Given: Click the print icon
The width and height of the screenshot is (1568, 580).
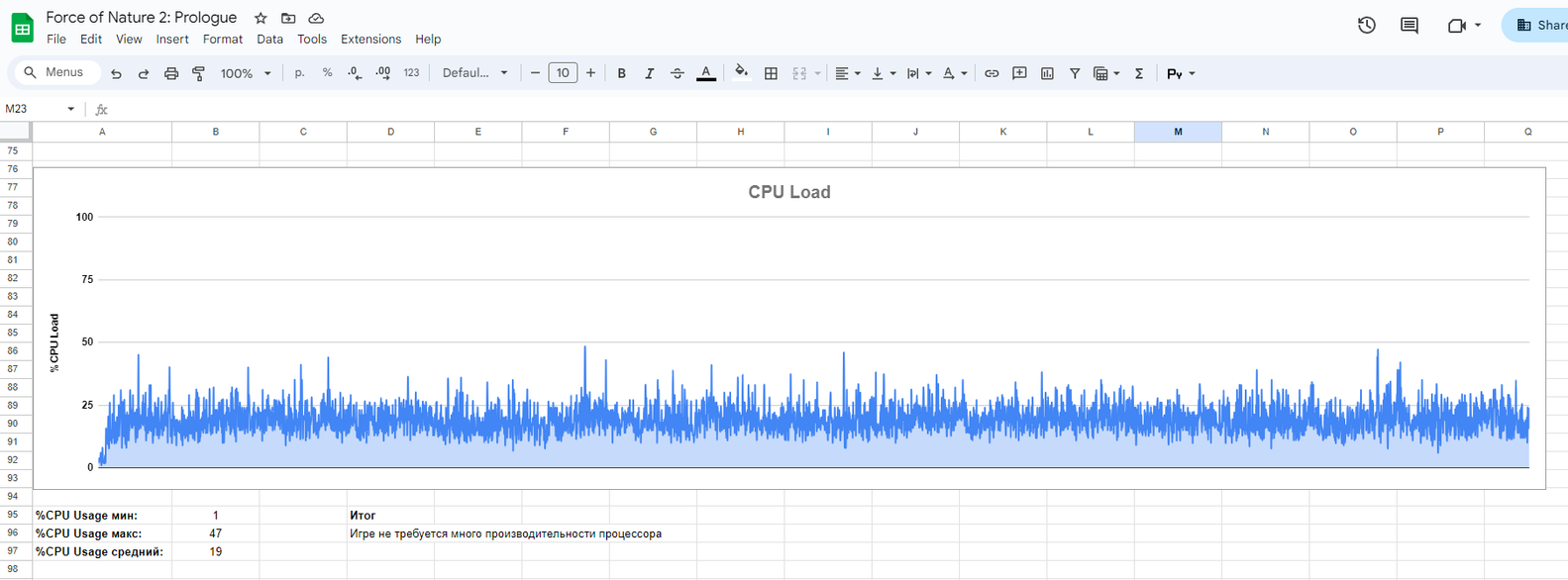Looking at the screenshot, I should [171, 73].
